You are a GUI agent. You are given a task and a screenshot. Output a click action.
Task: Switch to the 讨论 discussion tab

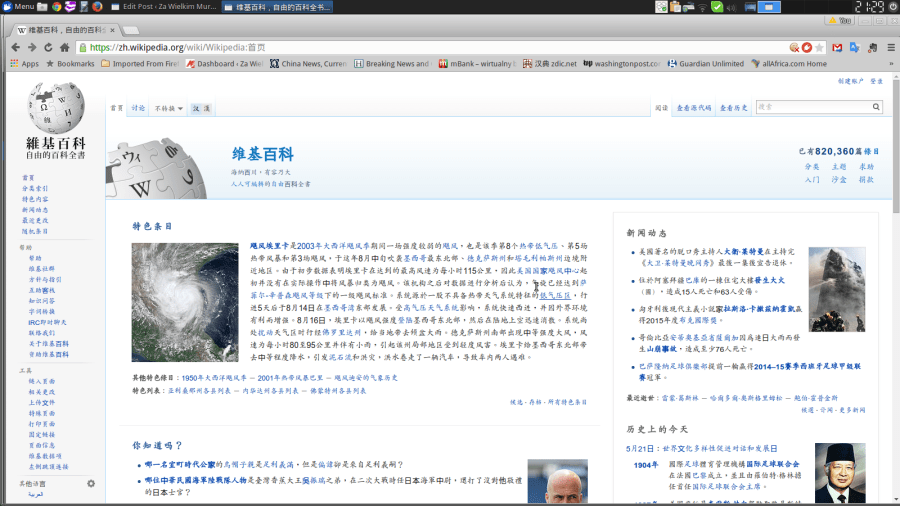(x=138, y=108)
